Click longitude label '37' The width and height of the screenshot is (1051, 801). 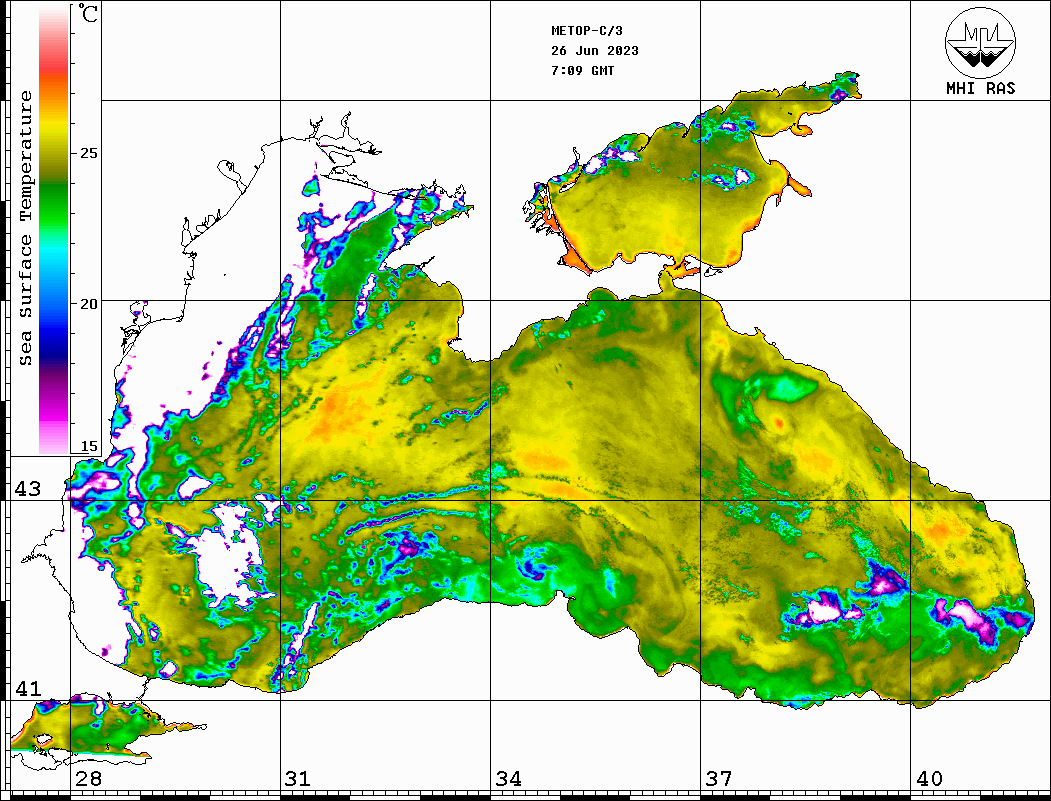click(719, 779)
